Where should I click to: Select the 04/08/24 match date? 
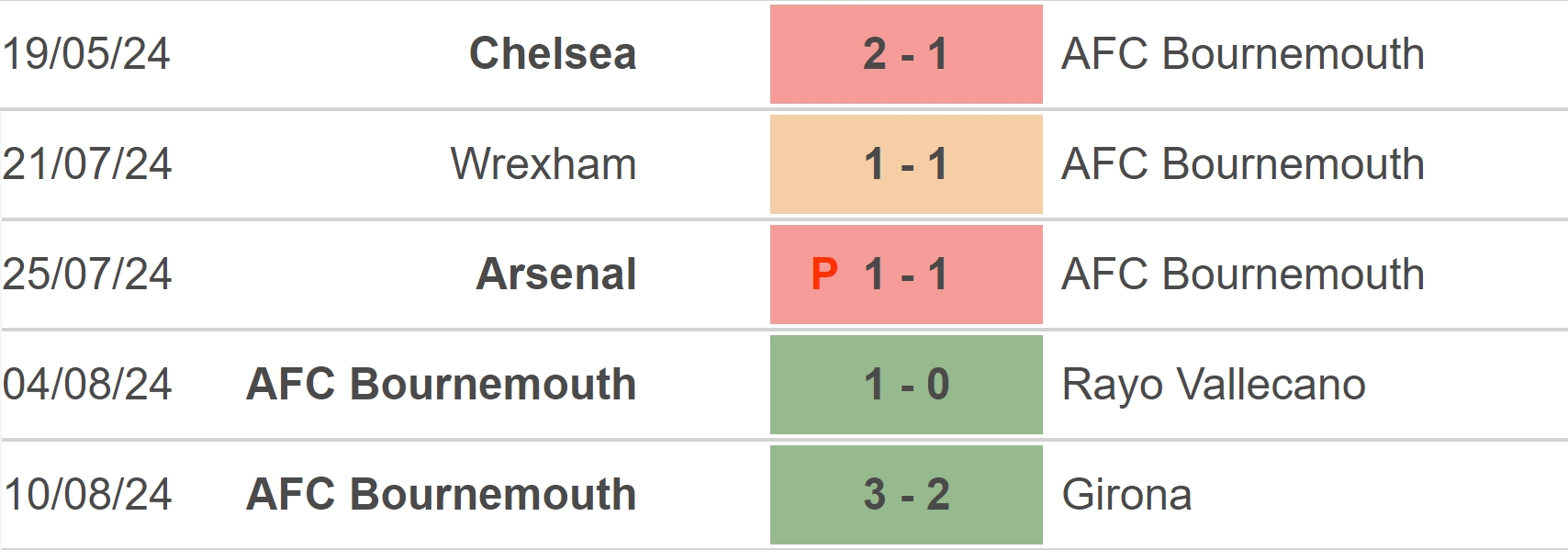pos(87,385)
